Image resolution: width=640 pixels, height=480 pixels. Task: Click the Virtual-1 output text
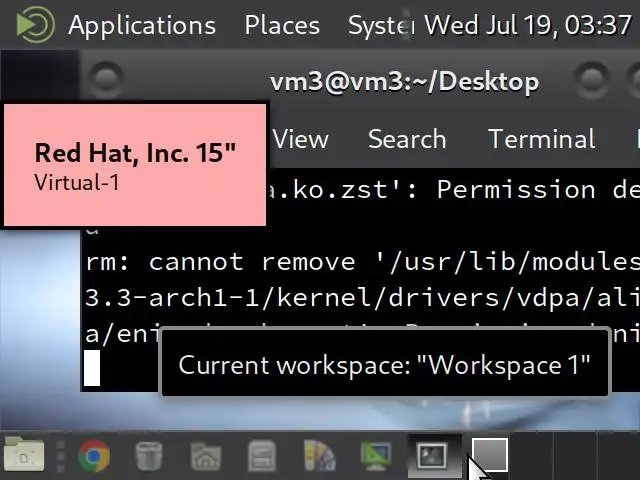click(77, 182)
